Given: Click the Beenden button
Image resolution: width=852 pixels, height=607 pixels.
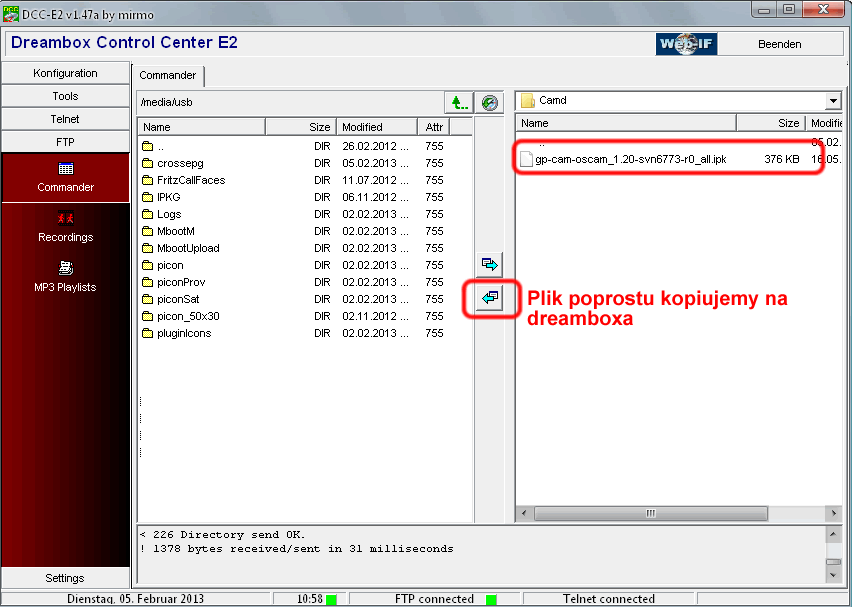Looking at the screenshot, I should [x=778, y=44].
